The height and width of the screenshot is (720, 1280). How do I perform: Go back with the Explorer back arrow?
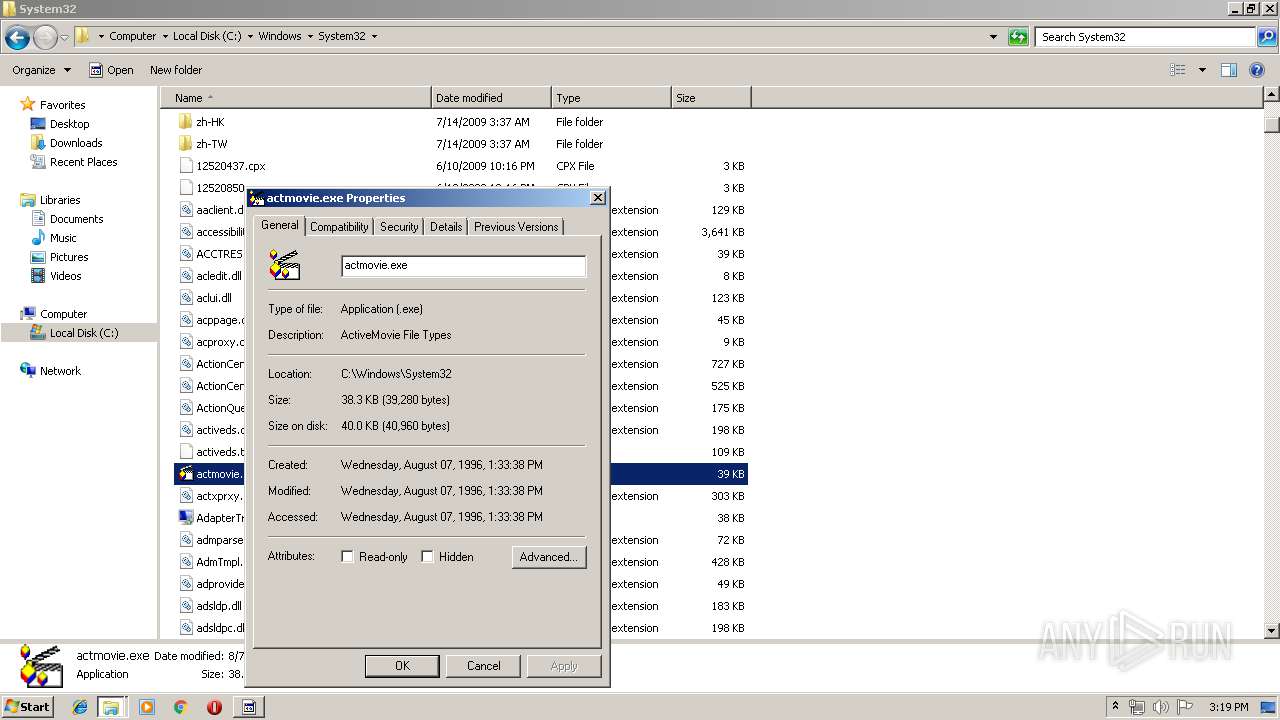coord(17,38)
